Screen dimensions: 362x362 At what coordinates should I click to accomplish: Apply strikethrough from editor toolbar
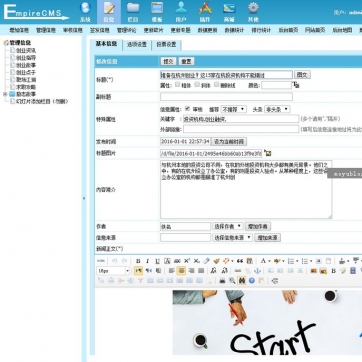(177, 261)
